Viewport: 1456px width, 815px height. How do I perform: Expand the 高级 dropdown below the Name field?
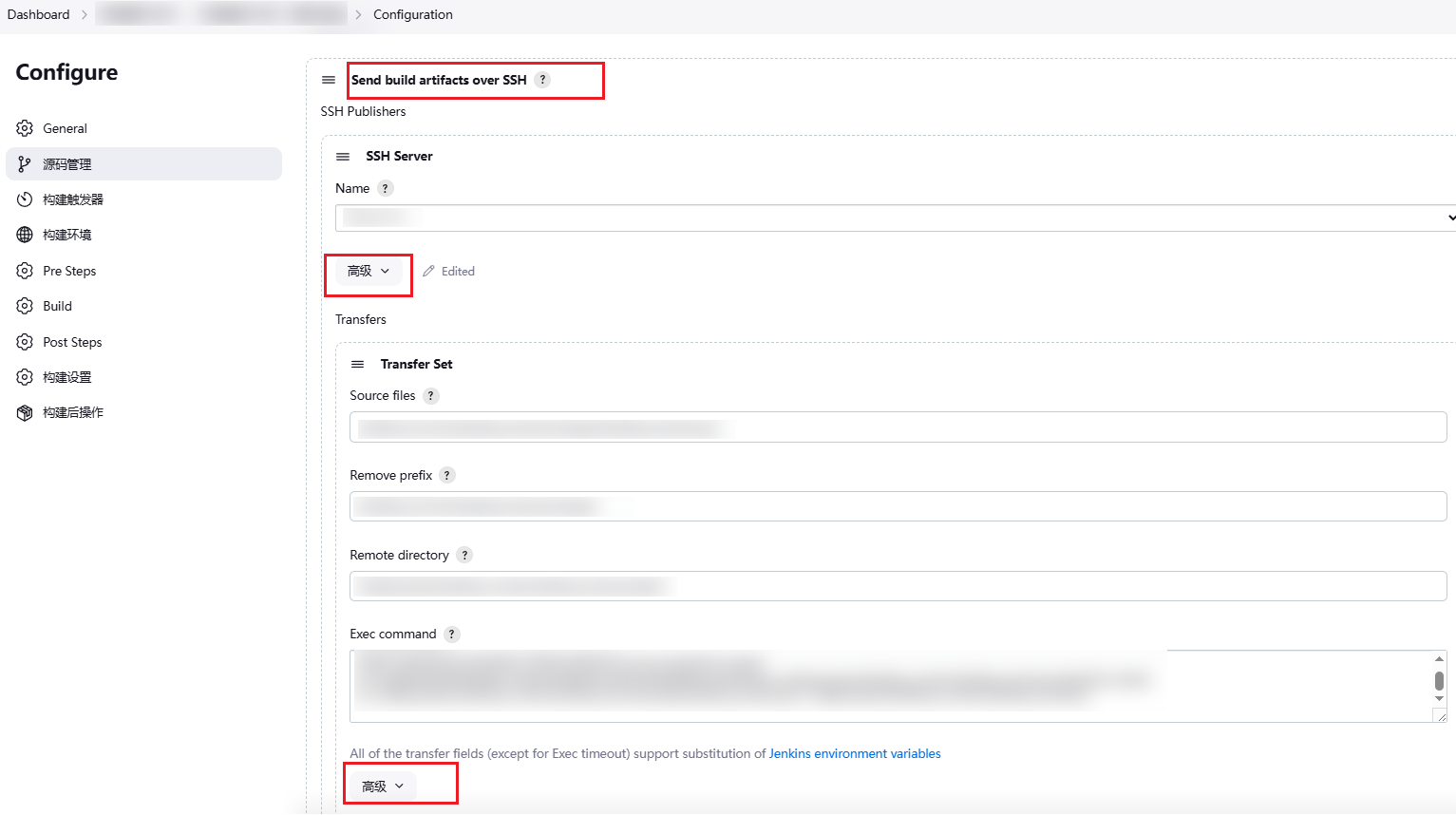pos(368,271)
